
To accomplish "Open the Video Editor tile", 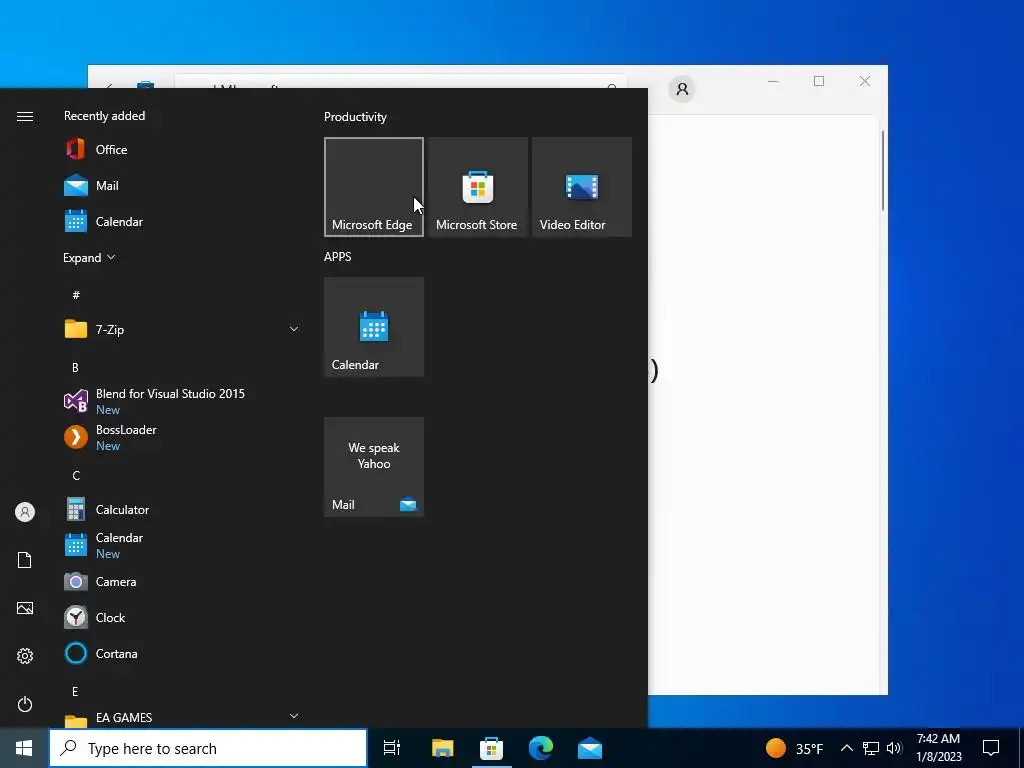I will click(x=582, y=187).
